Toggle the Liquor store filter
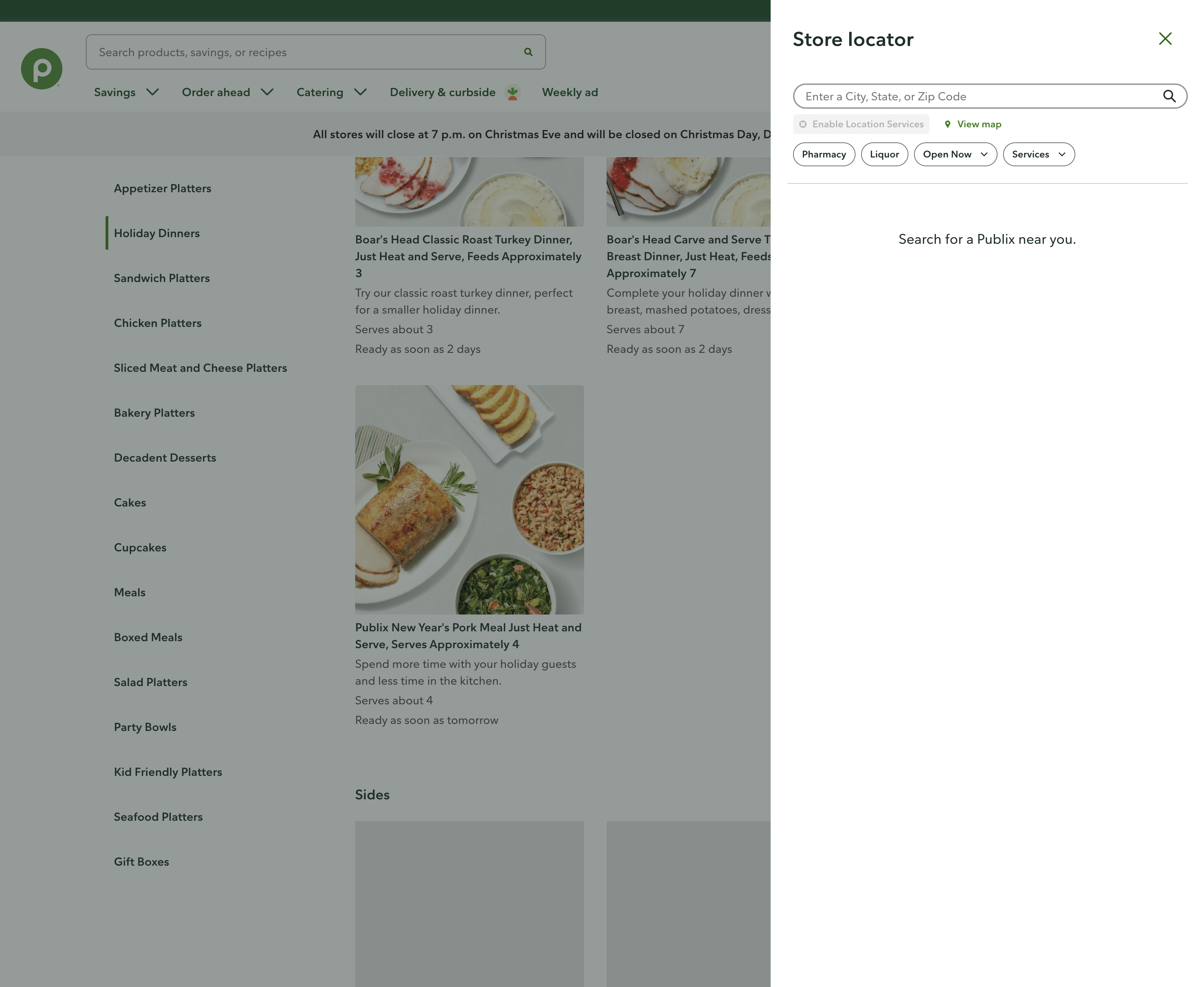The height and width of the screenshot is (987, 1204). pyautogui.click(x=884, y=154)
